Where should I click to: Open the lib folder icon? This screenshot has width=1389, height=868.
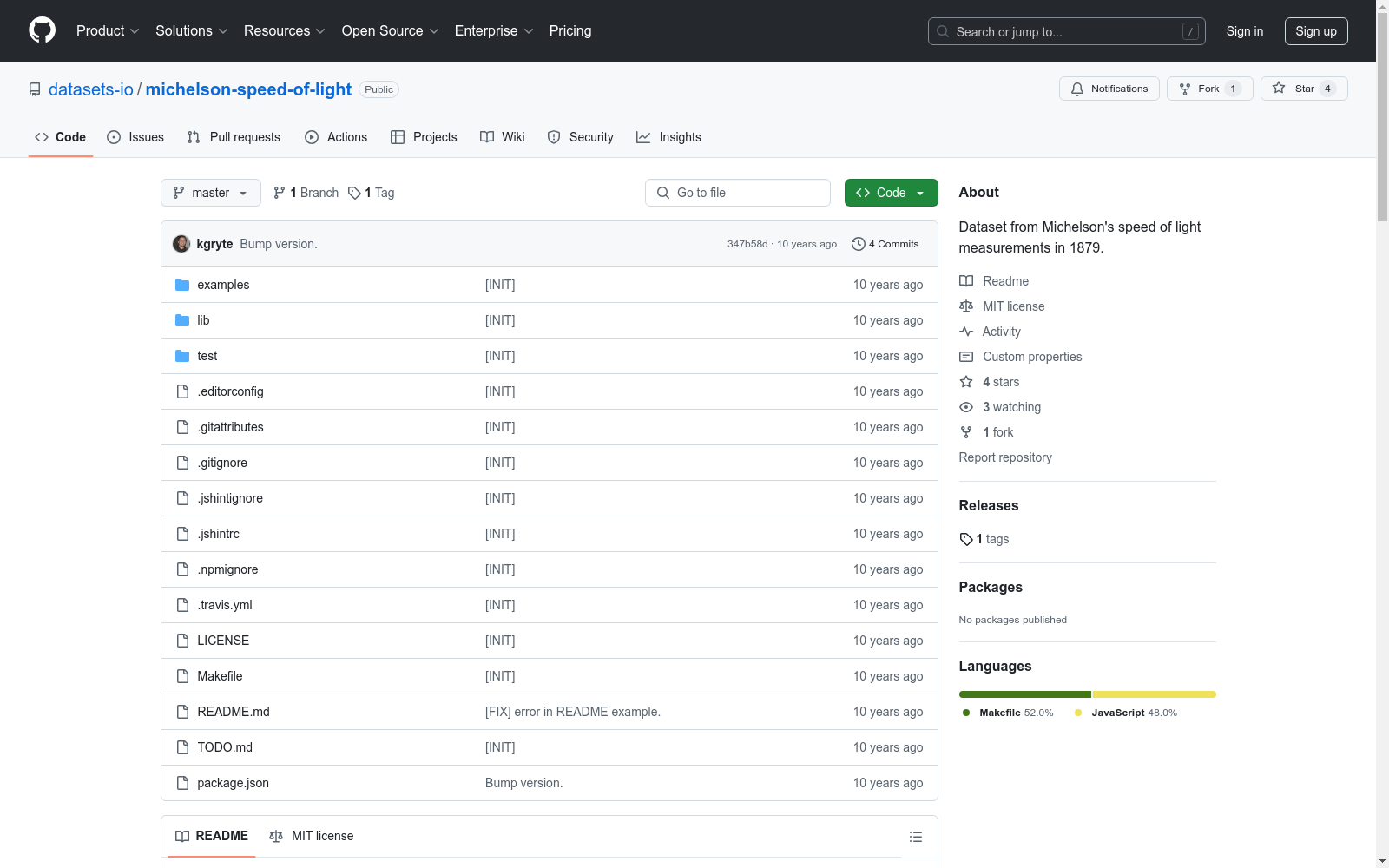182,320
